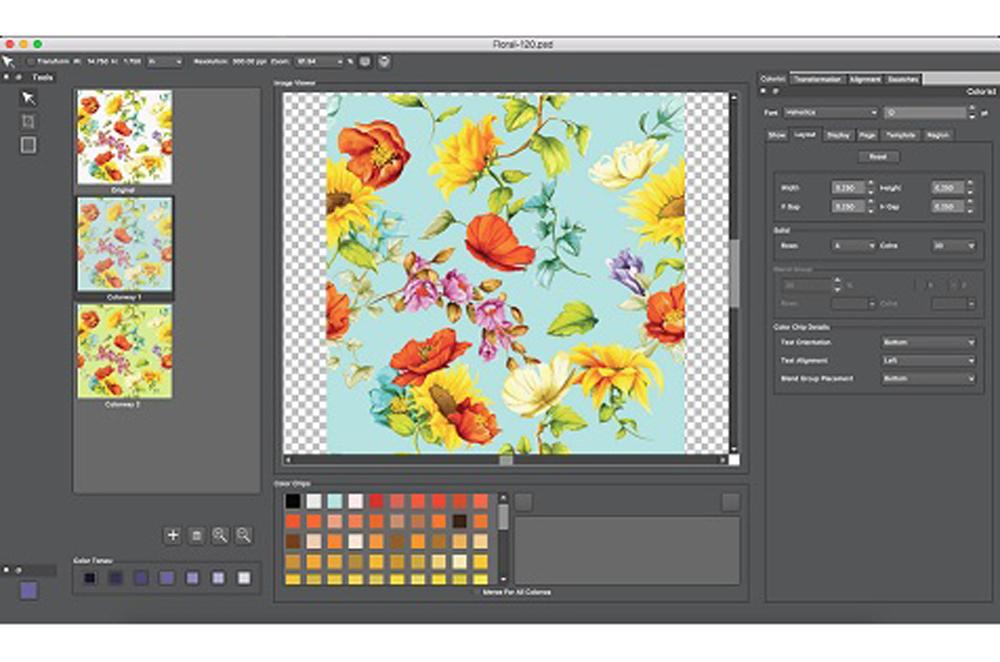Open the units dropdown next to height value
Image resolution: width=1000 pixels, height=662 pixels.
click(165, 62)
